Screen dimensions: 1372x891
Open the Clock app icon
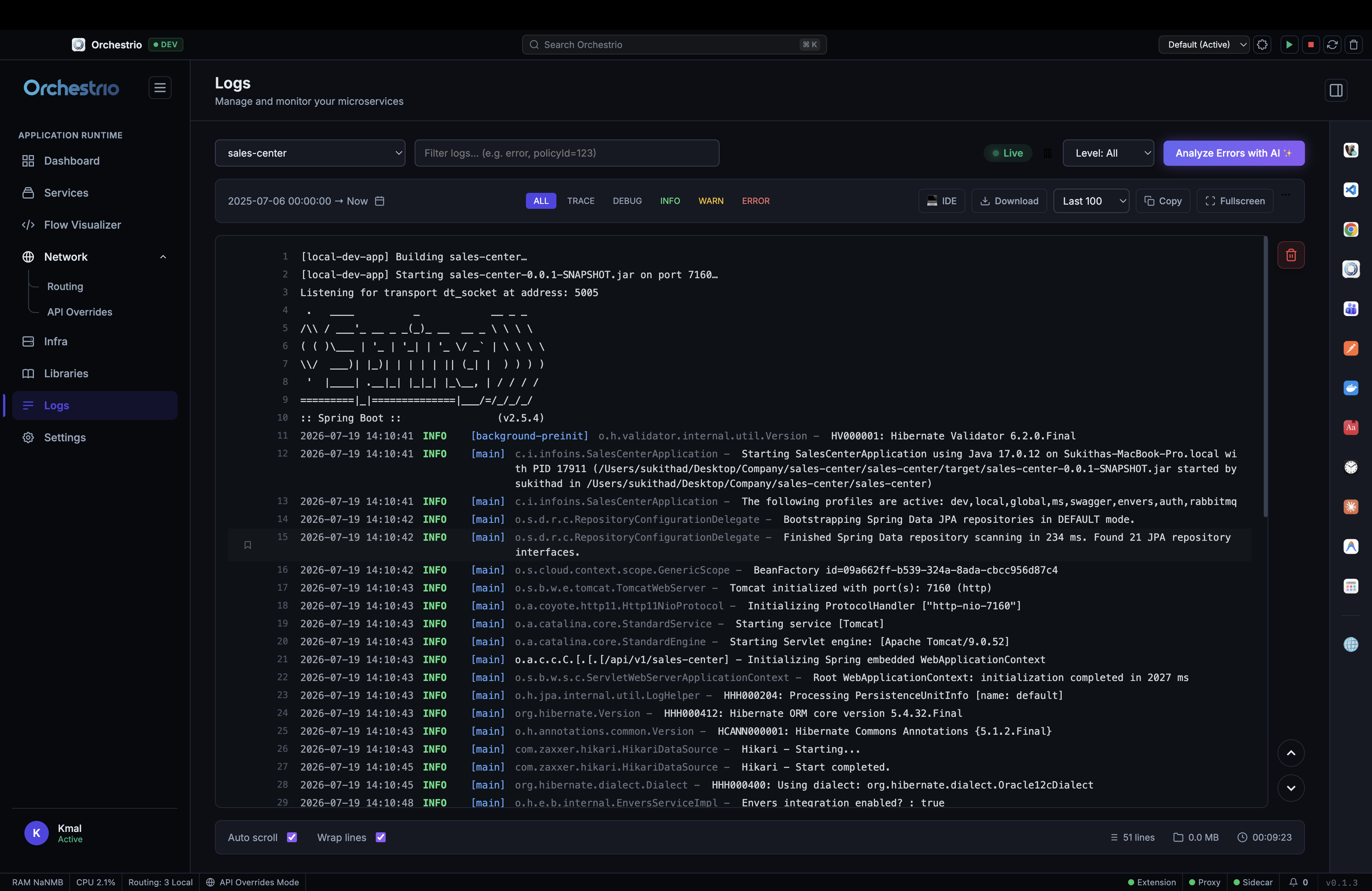coord(1351,467)
